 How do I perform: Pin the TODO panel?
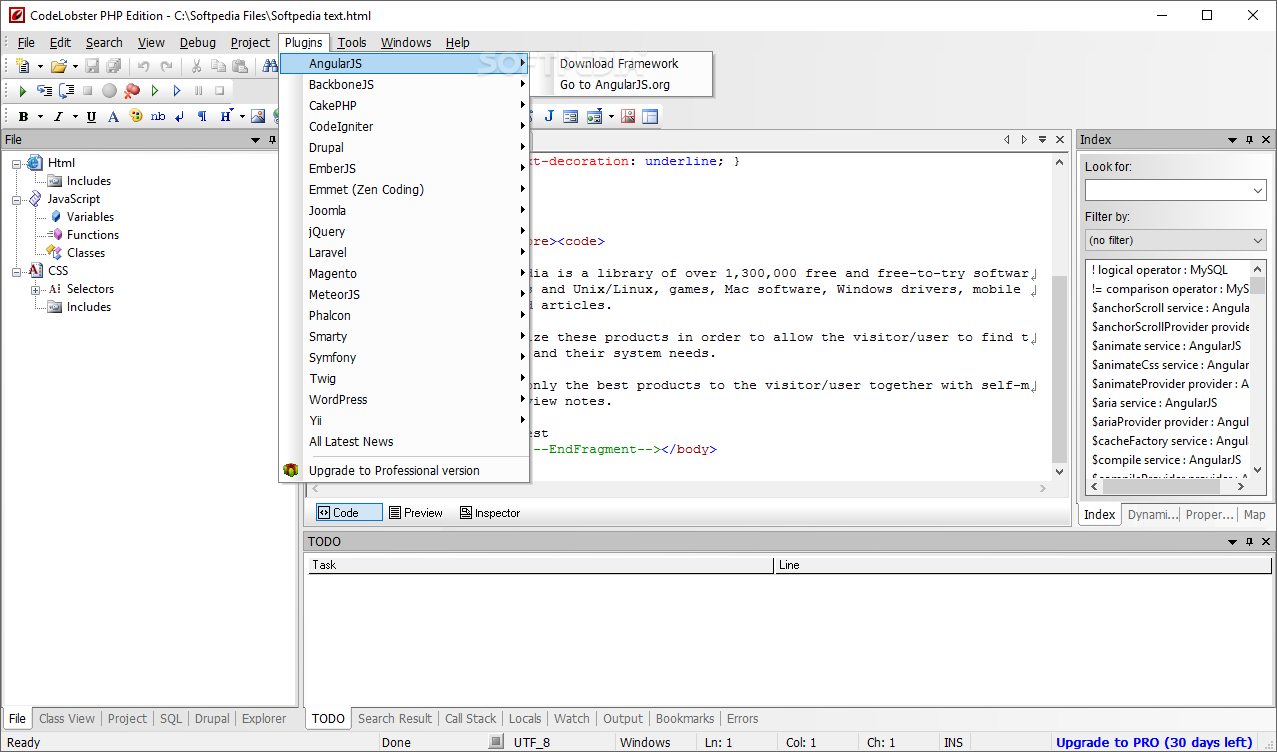[x=1249, y=542]
